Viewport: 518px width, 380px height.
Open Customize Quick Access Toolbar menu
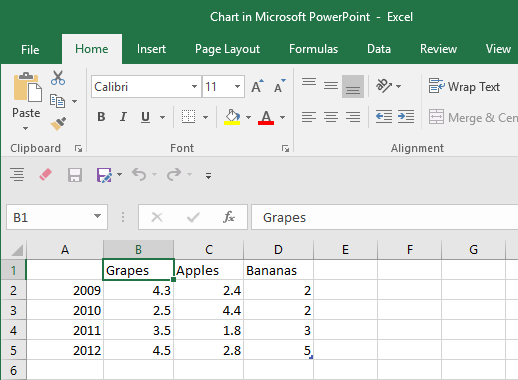(208, 176)
